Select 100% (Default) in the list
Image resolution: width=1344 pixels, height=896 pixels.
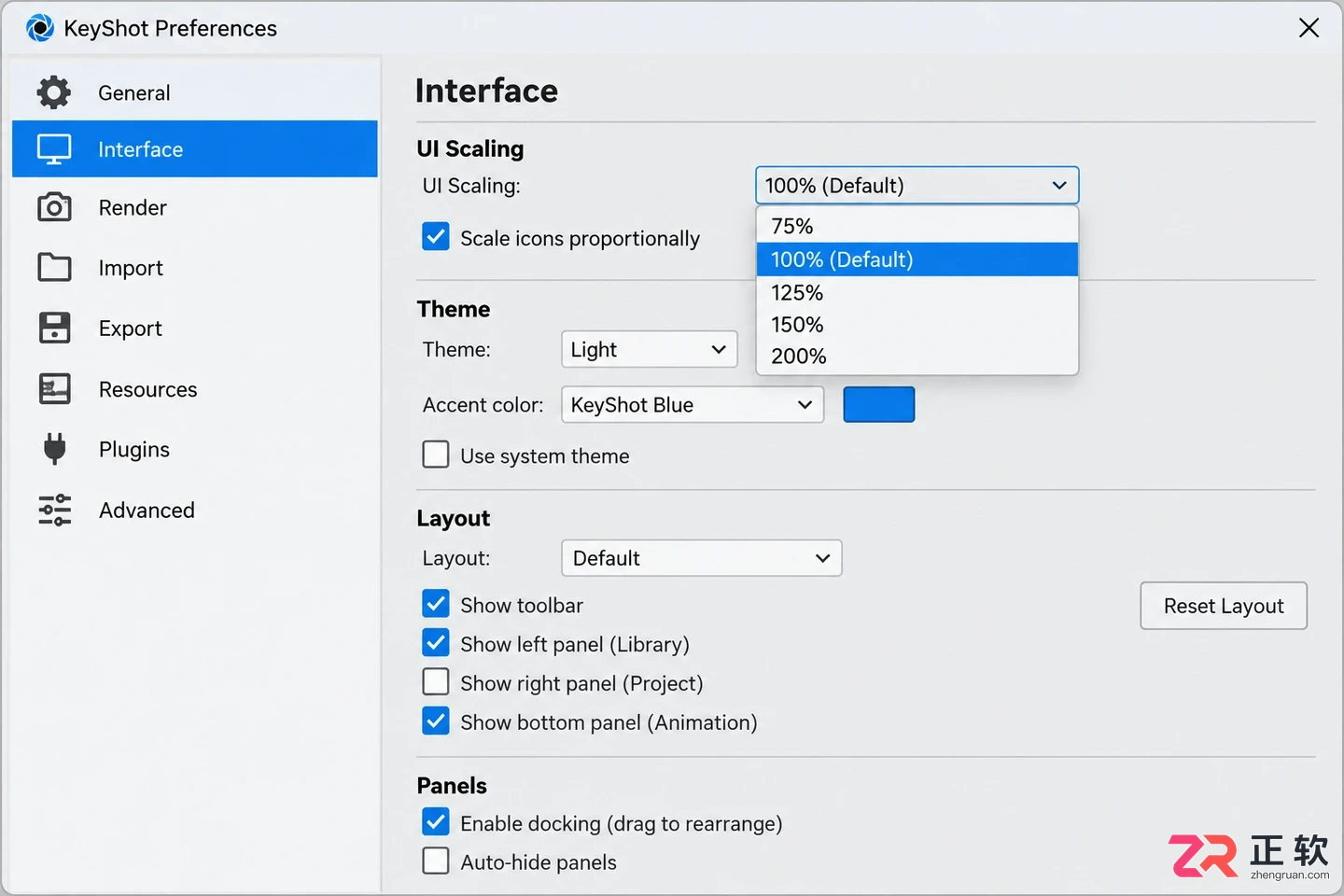click(917, 259)
